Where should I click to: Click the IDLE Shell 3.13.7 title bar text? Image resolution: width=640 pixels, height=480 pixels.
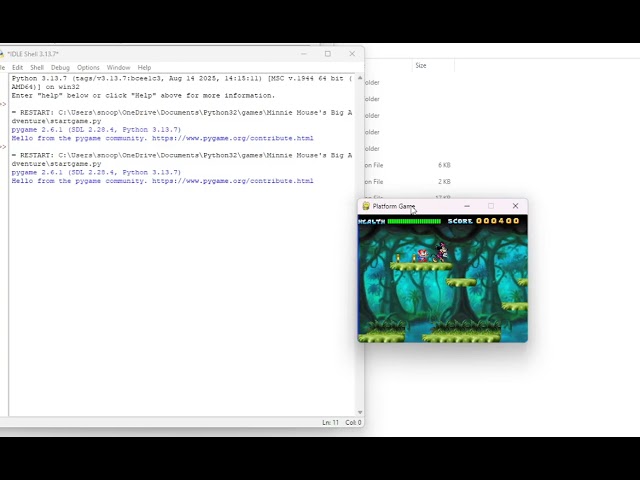pyautogui.click(x=33, y=54)
